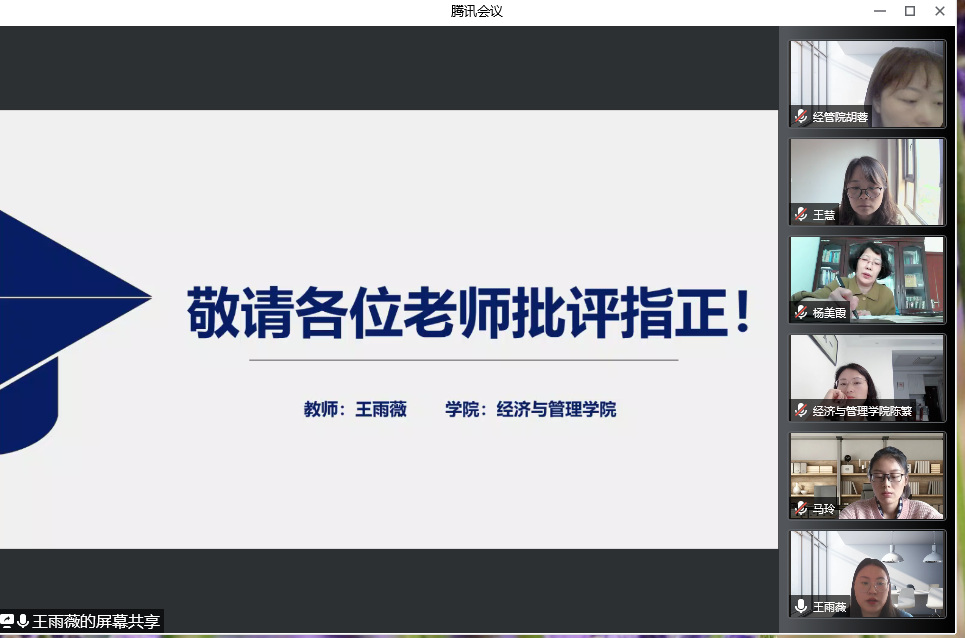
Task: Click the muted mic icon for 杨美雨
Action: 801,312
